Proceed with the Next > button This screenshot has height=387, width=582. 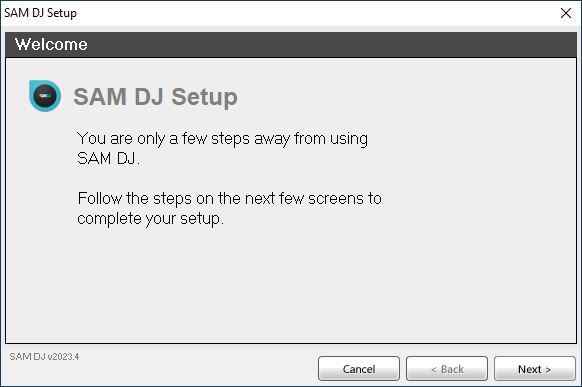pos(534,369)
